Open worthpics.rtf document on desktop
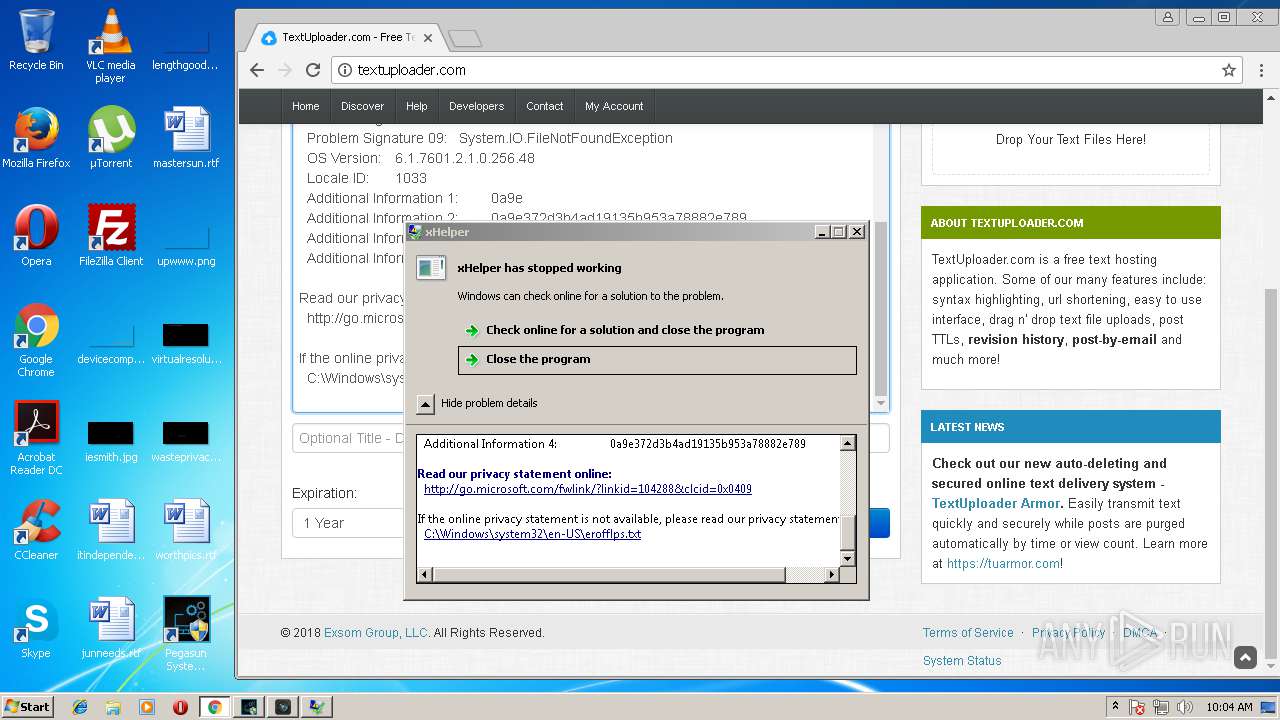Screen dimensions: 1280x720 pos(186,530)
